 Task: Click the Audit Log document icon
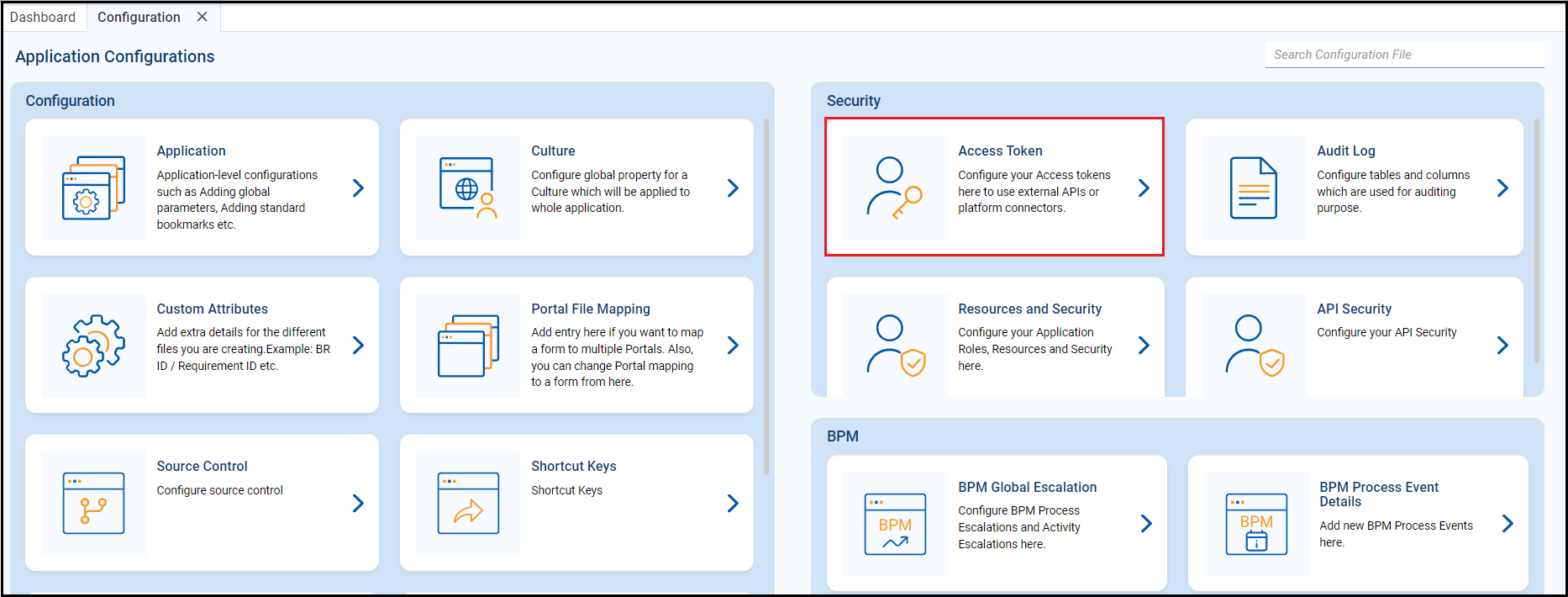click(x=1253, y=188)
